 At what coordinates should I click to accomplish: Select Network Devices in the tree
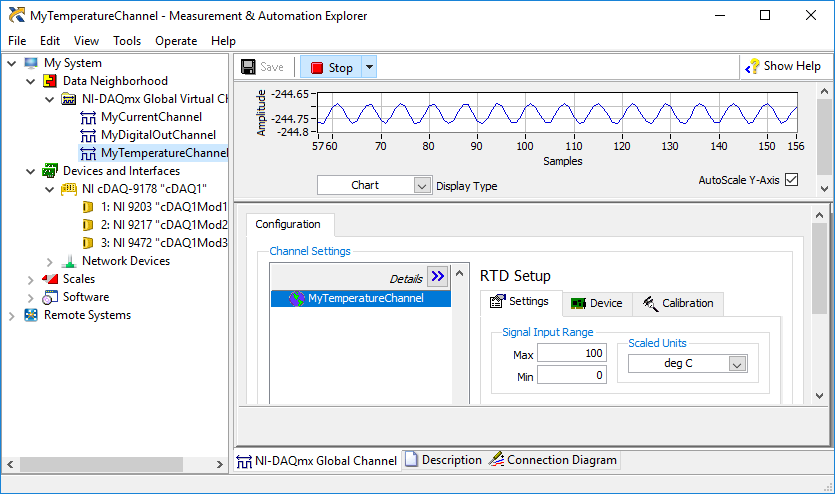tap(126, 261)
